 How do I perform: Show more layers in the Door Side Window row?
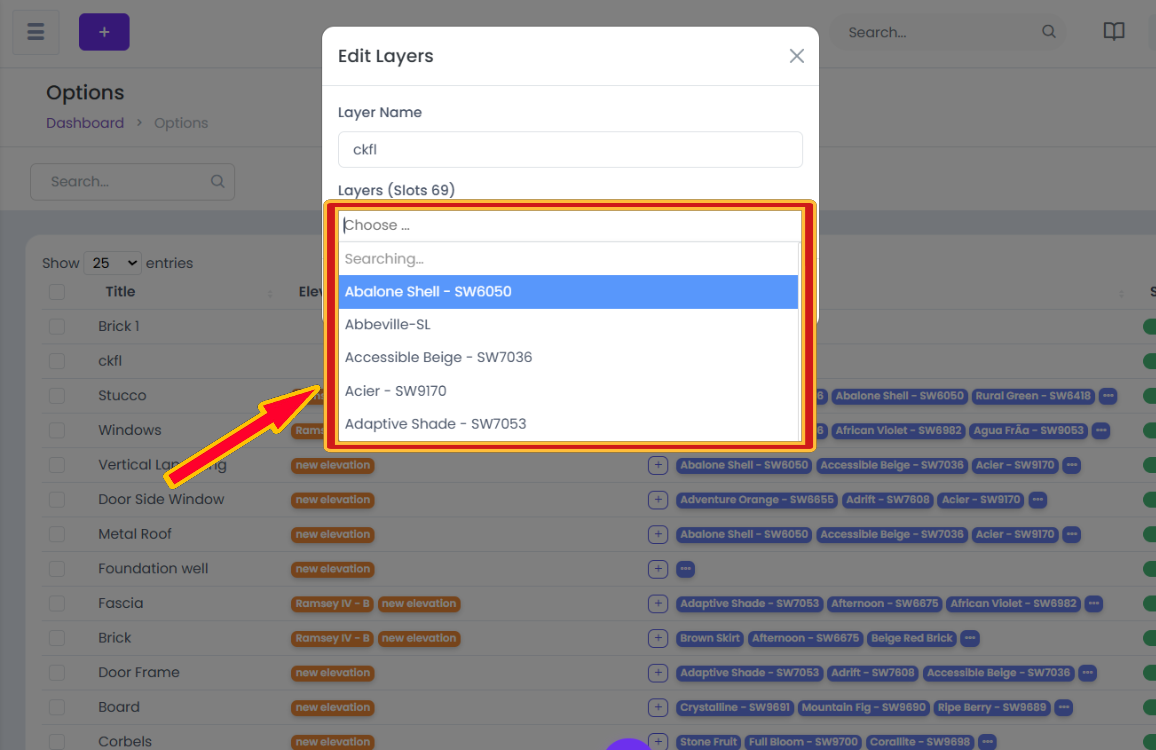(1037, 500)
